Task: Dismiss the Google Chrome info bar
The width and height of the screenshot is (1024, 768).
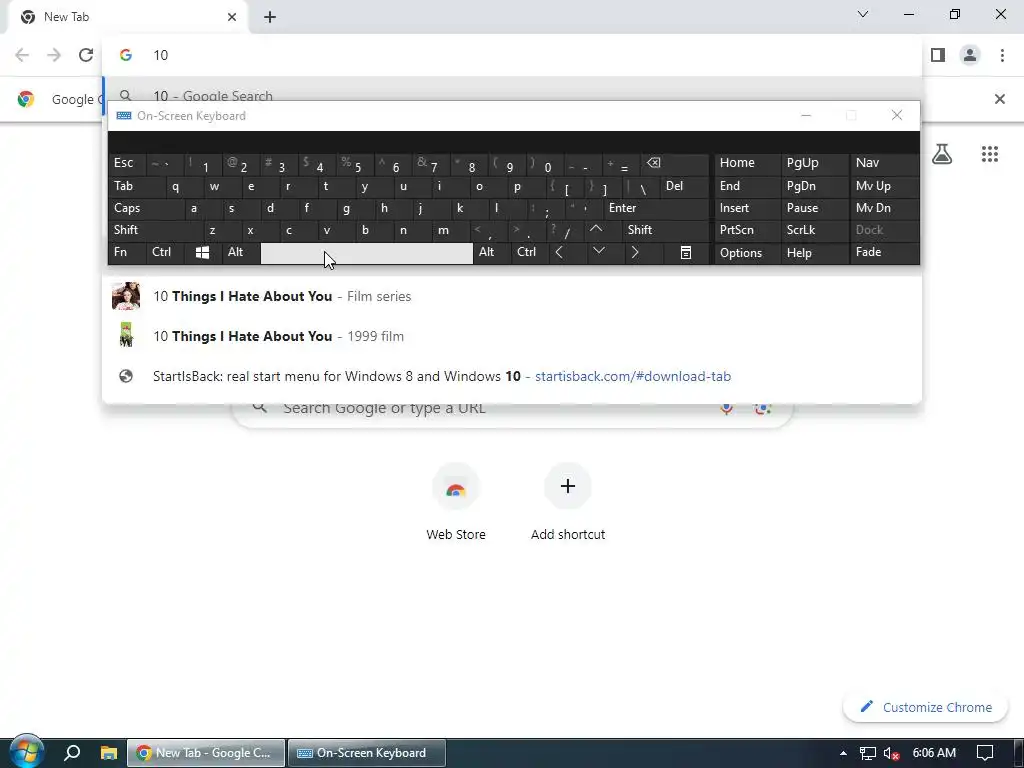Action: (x=999, y=99)
